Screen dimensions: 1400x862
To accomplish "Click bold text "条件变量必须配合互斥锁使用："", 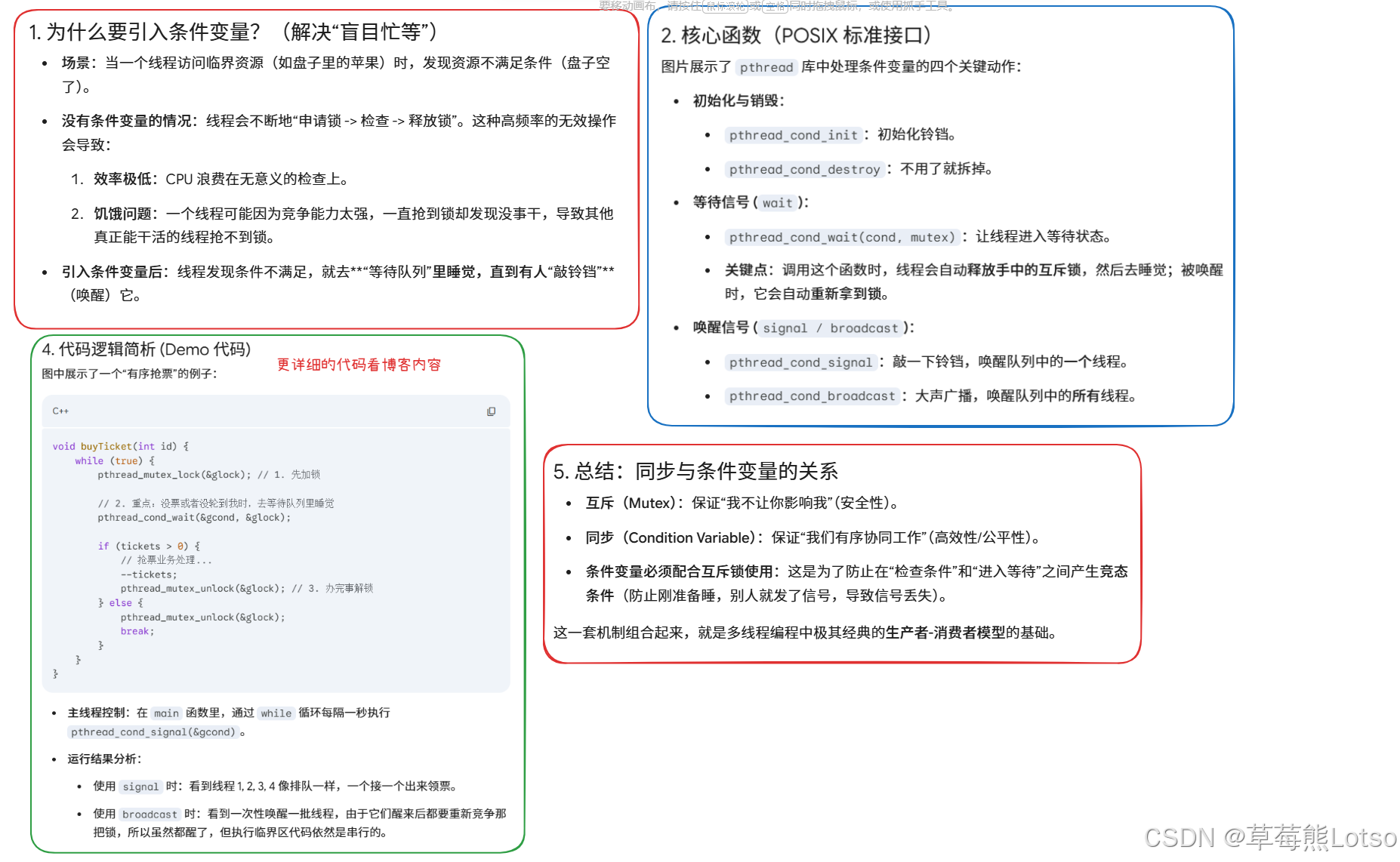I will 683,572.
